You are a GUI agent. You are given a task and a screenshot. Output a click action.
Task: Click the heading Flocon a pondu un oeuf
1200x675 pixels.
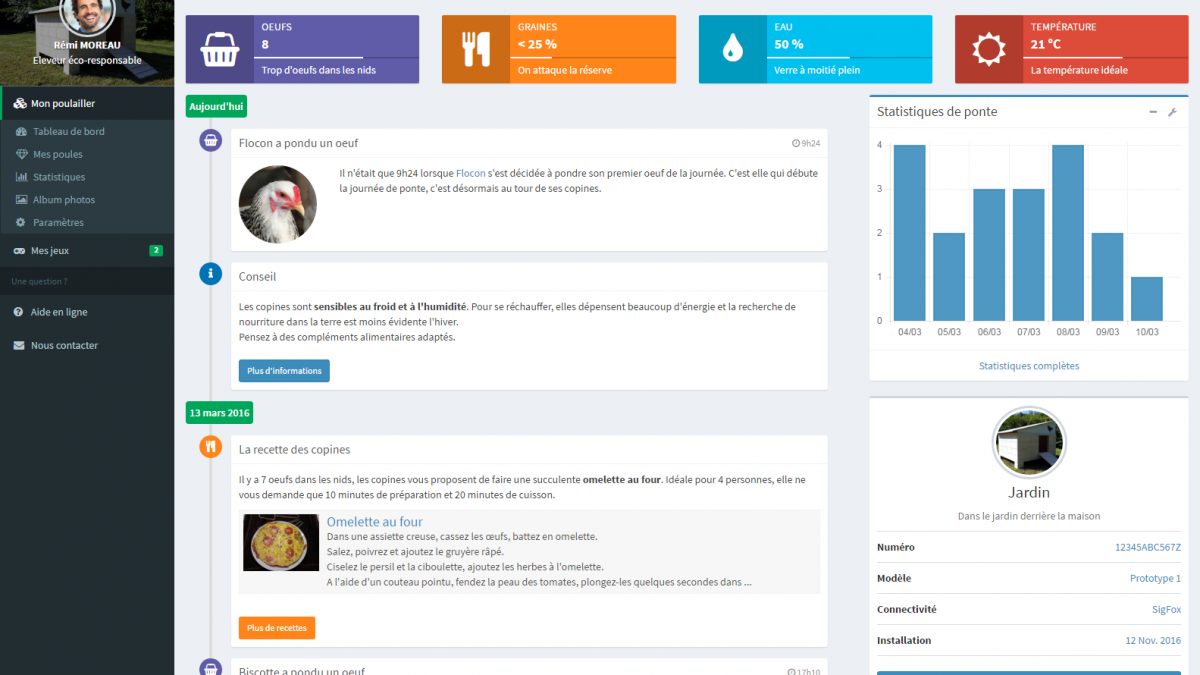(298, 144)
